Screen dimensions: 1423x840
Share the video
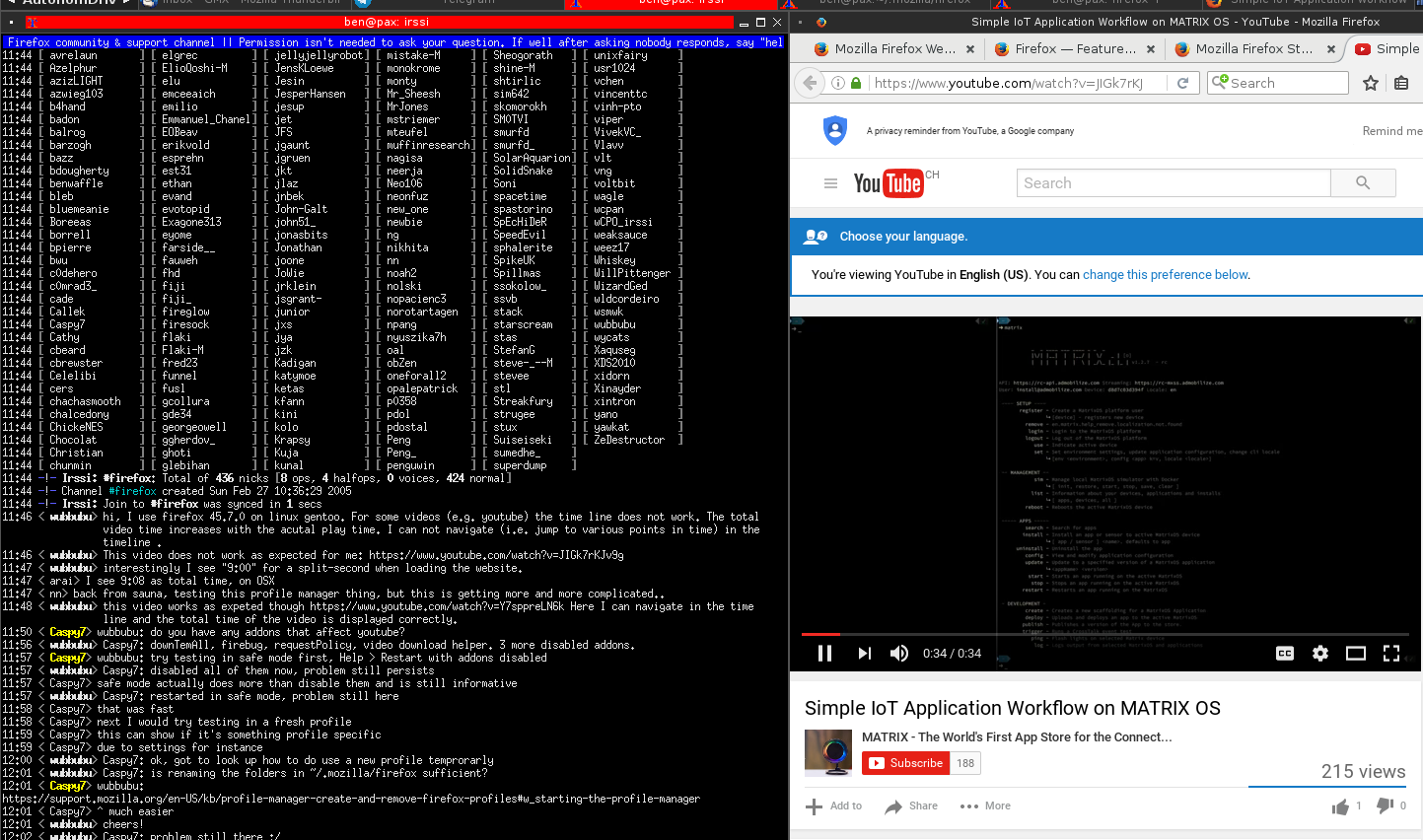click(x=911, y=806)
